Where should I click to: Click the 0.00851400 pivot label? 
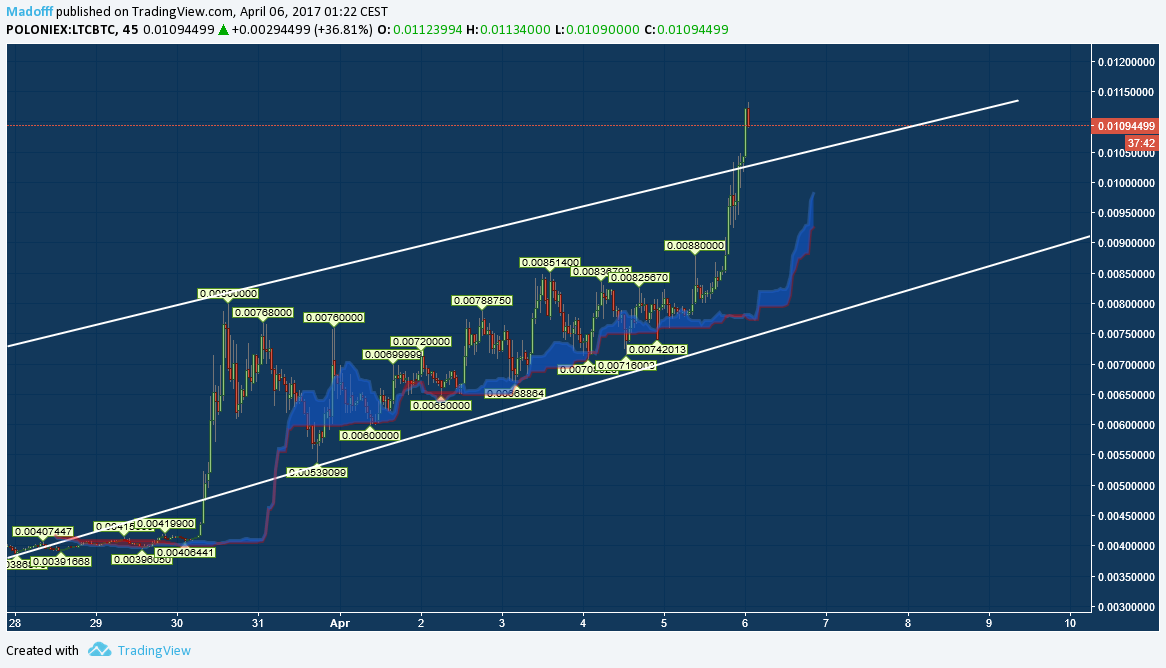[x=550, y=263]
